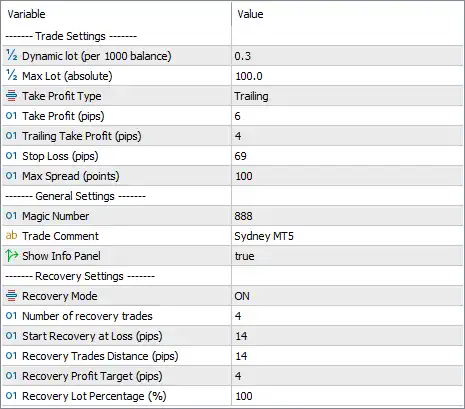Click the integer icon beside Stop Loss (pips)
This screenshot has width=465, height=409.
coord(11,156)
